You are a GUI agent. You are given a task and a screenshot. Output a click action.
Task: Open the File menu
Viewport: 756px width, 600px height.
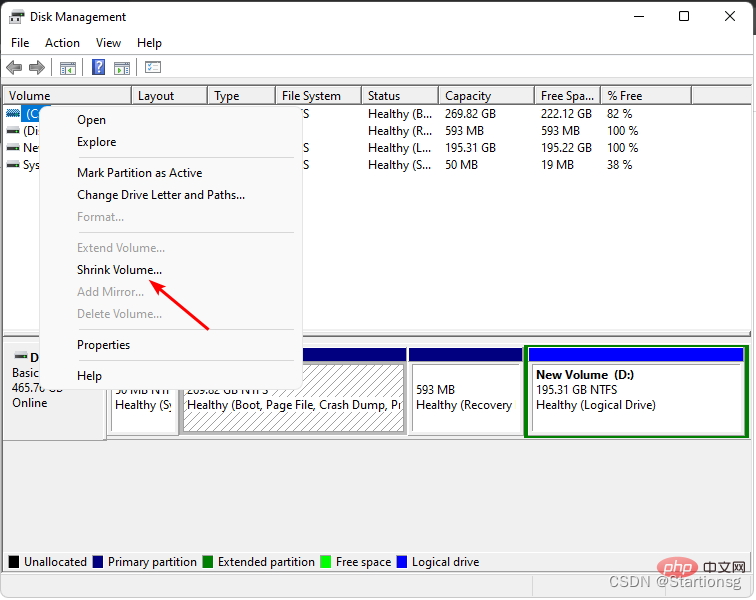point(20,43)
